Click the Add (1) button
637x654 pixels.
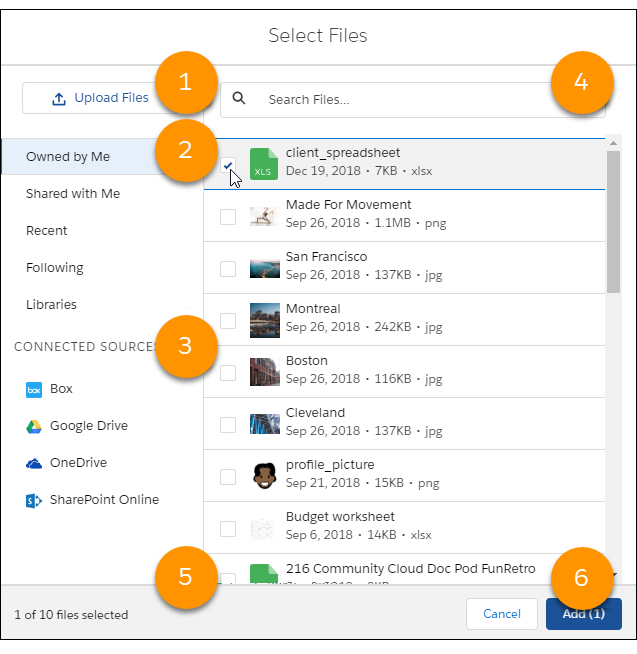point(584,614)
